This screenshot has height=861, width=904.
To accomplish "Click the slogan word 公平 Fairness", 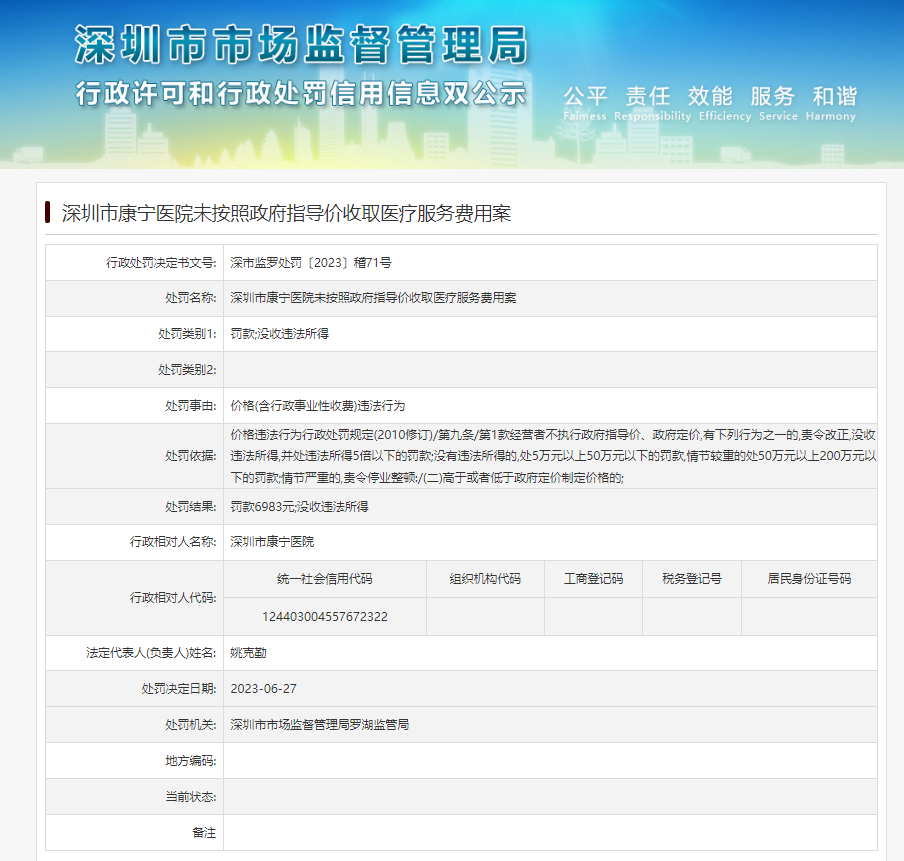I will tap(585, 103).
